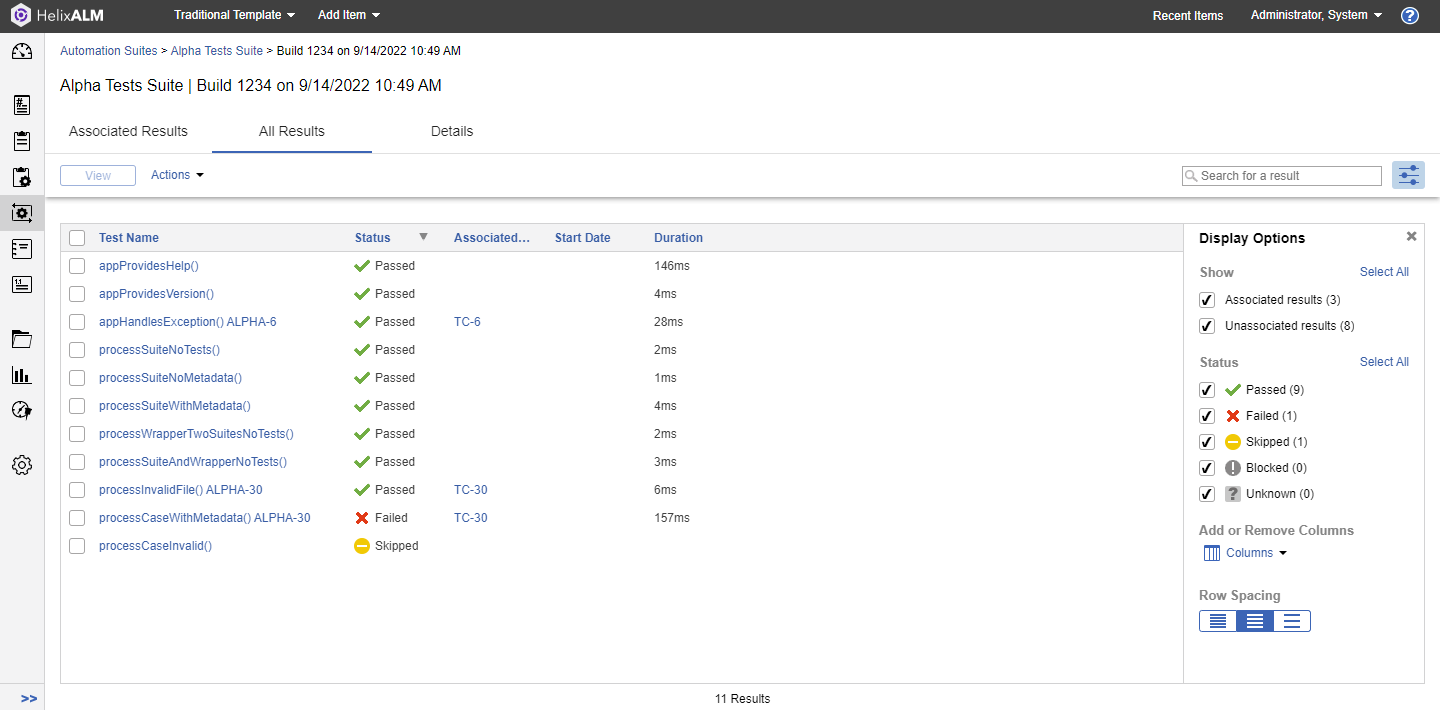1440x710 pixels.
Task: Expand the left sidebar with double arrows
Action: tap(29, 698)
